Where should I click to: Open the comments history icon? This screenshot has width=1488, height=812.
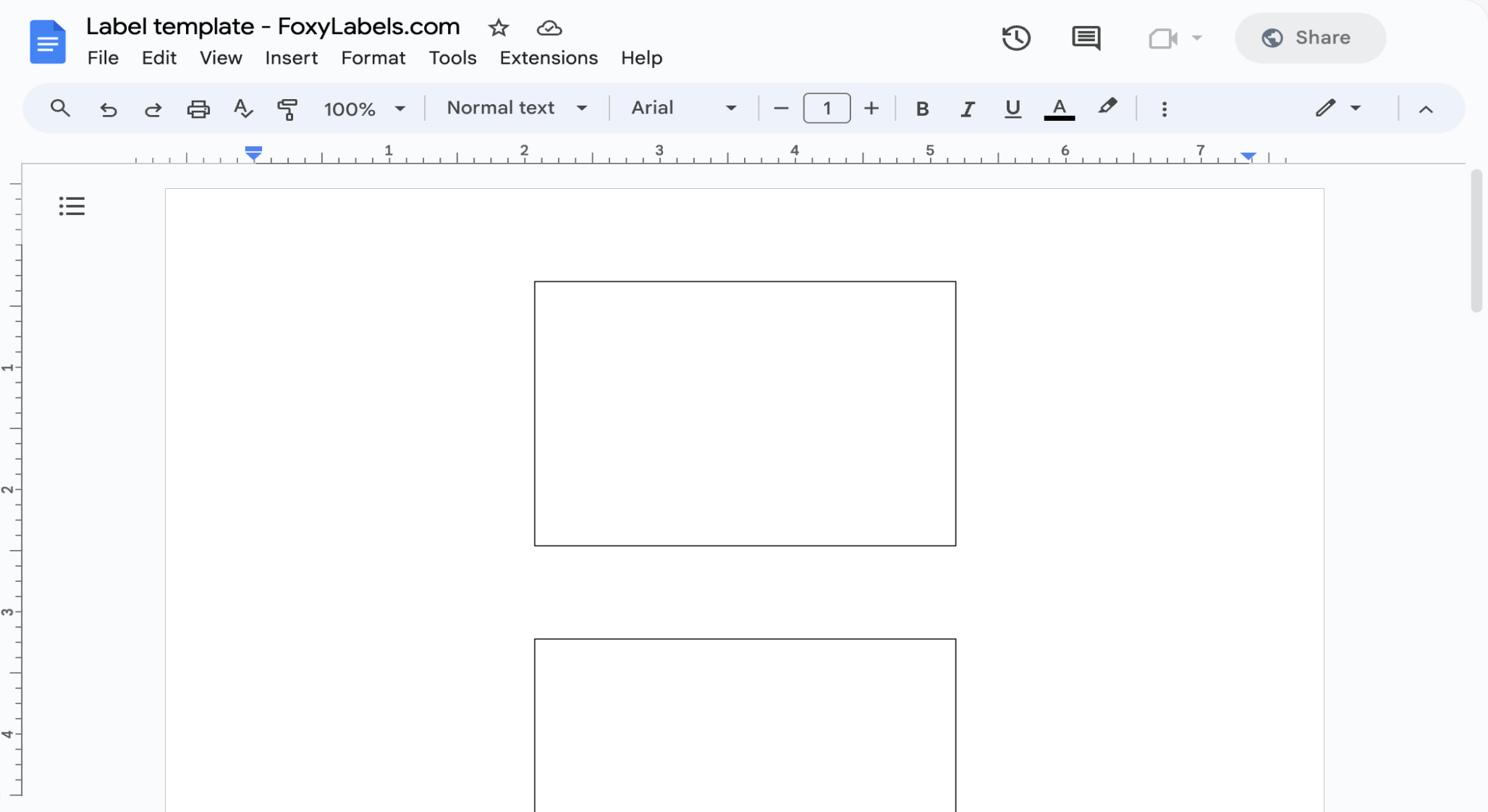tap(1086, 38)
